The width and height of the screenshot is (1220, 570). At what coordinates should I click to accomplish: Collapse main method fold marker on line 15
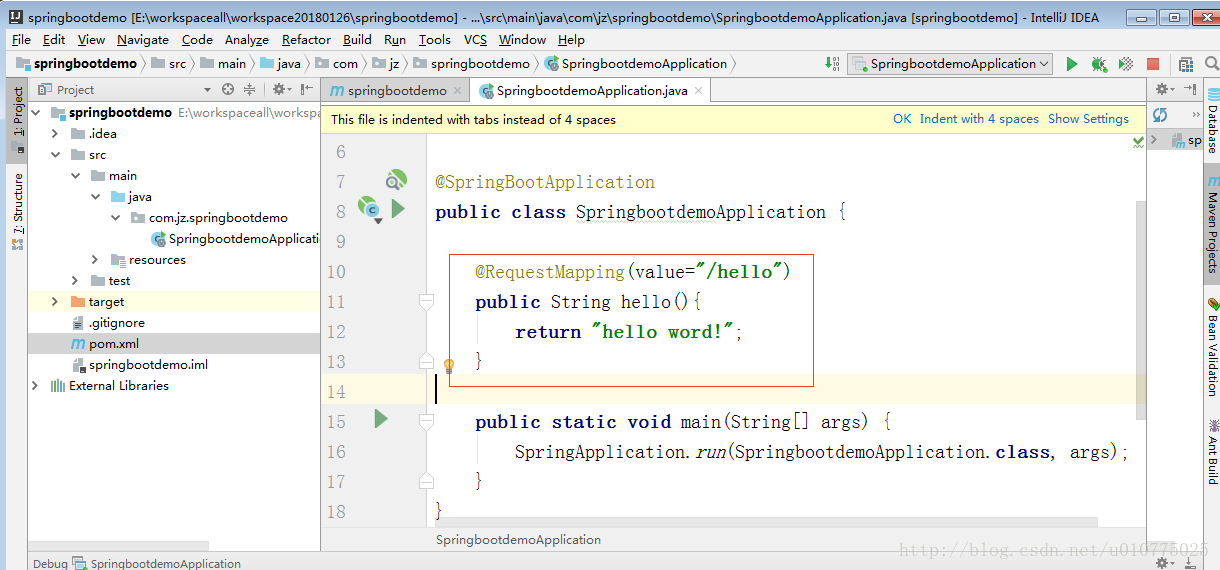click(427, 422)
